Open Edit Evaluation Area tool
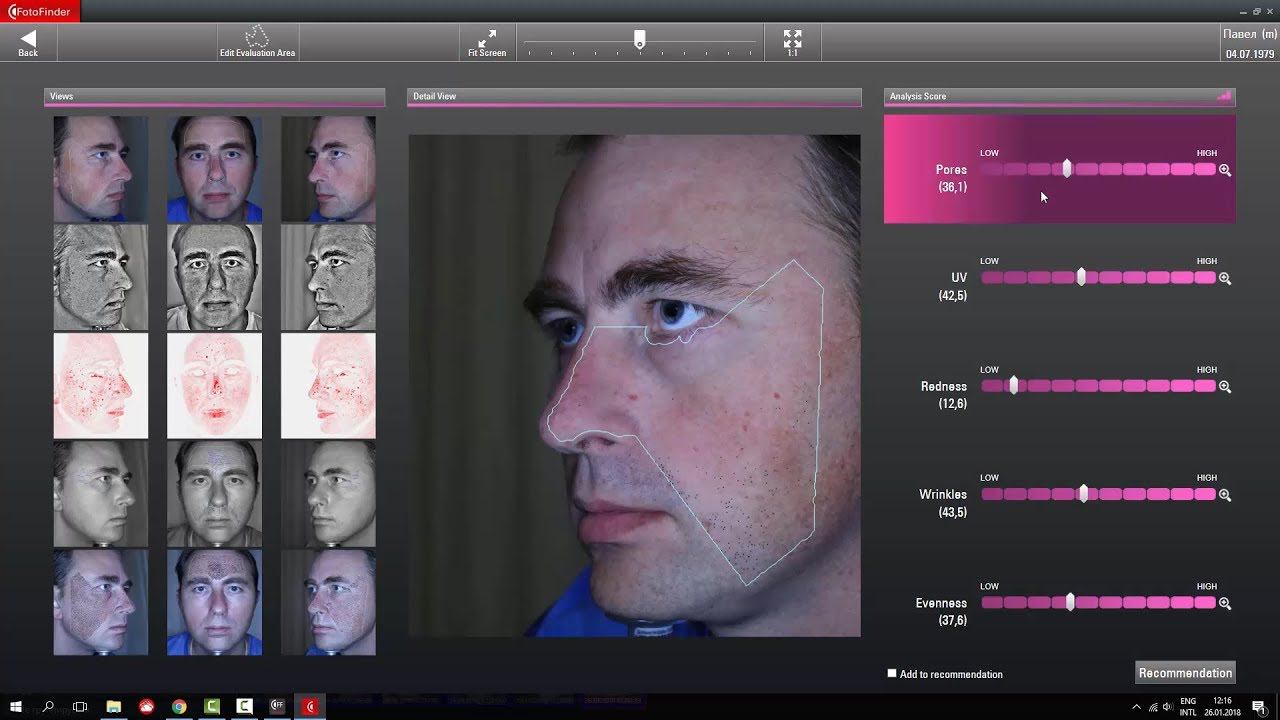The image size is (1280, 720). [x=257, y=42]
